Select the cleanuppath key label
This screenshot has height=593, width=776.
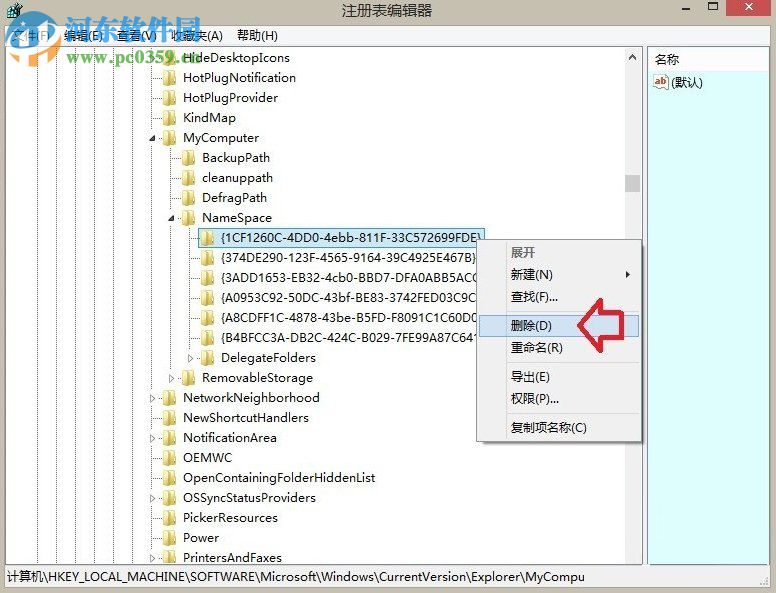pos(238,178)
